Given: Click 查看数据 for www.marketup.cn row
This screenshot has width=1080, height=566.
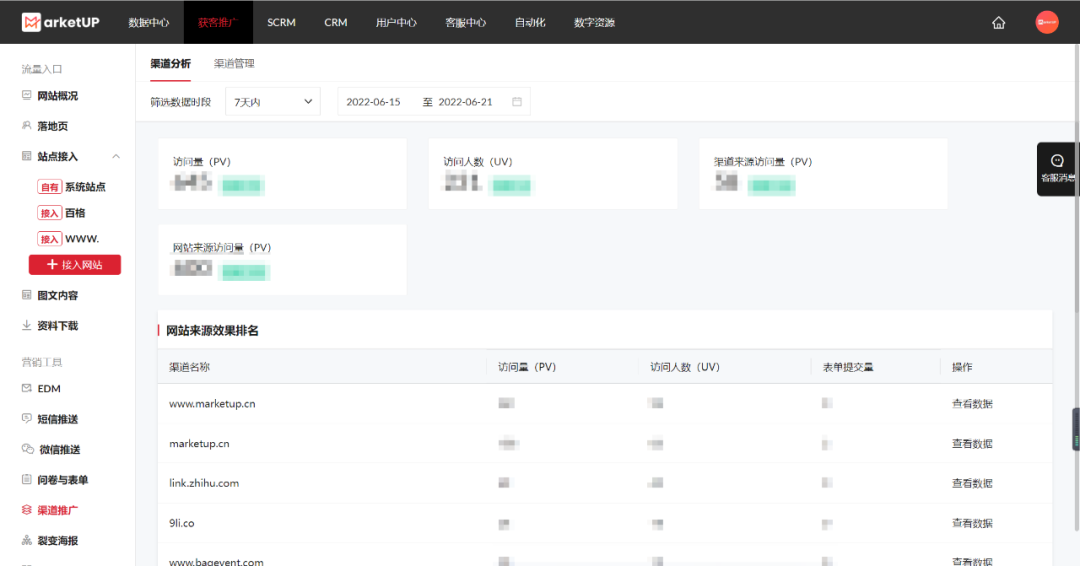Looking at the screenshot, I should pos(972,403).
